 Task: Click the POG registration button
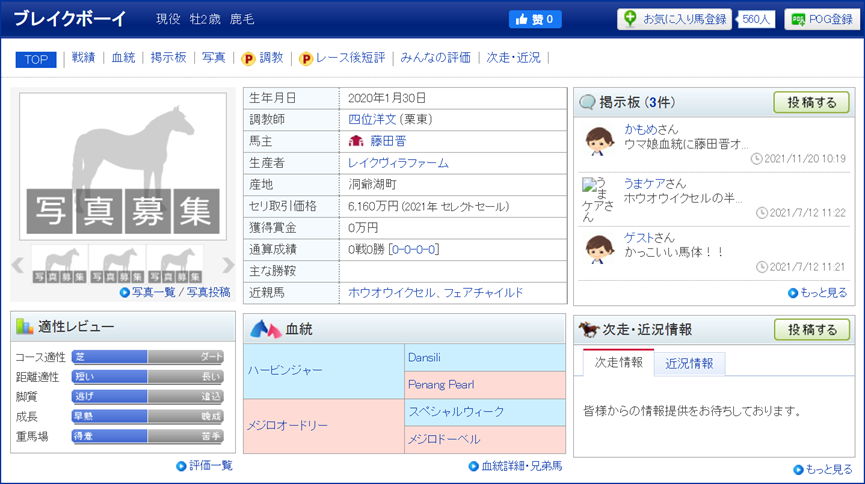click(822, 19)
